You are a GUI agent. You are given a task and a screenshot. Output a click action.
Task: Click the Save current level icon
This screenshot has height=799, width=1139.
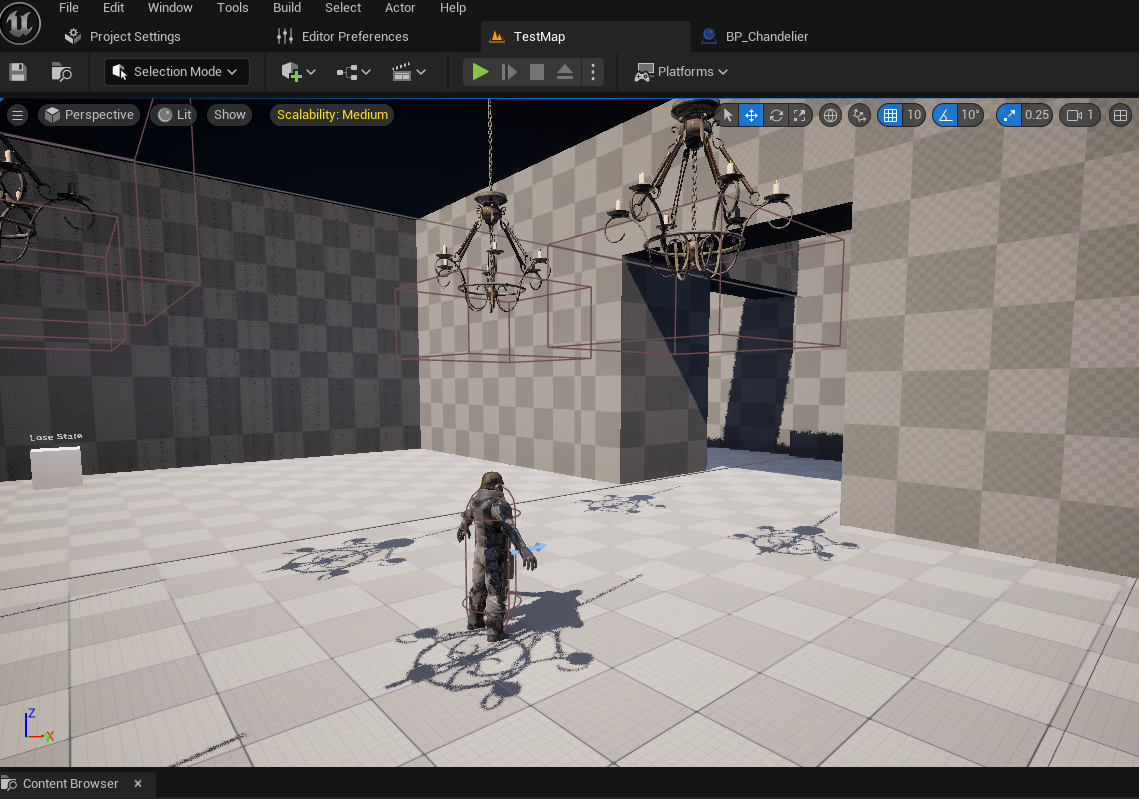(18, 72)
